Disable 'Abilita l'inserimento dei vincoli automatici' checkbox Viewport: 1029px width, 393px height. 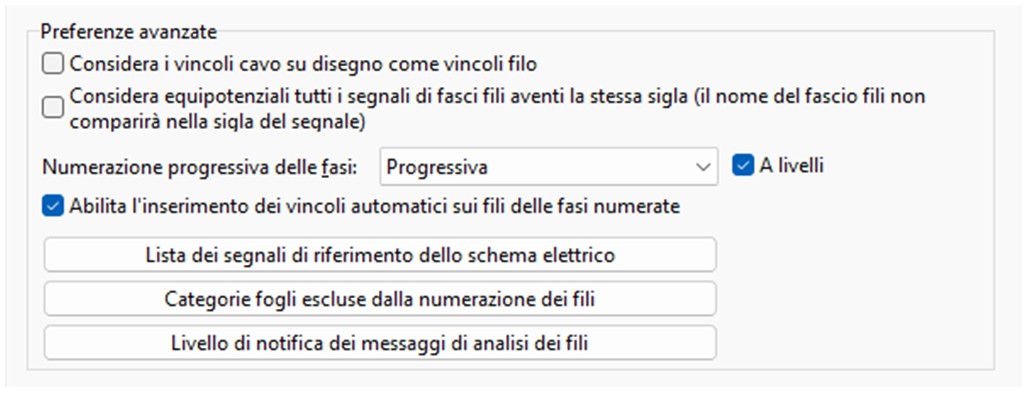pyautogui.click(x=52, y=206)
